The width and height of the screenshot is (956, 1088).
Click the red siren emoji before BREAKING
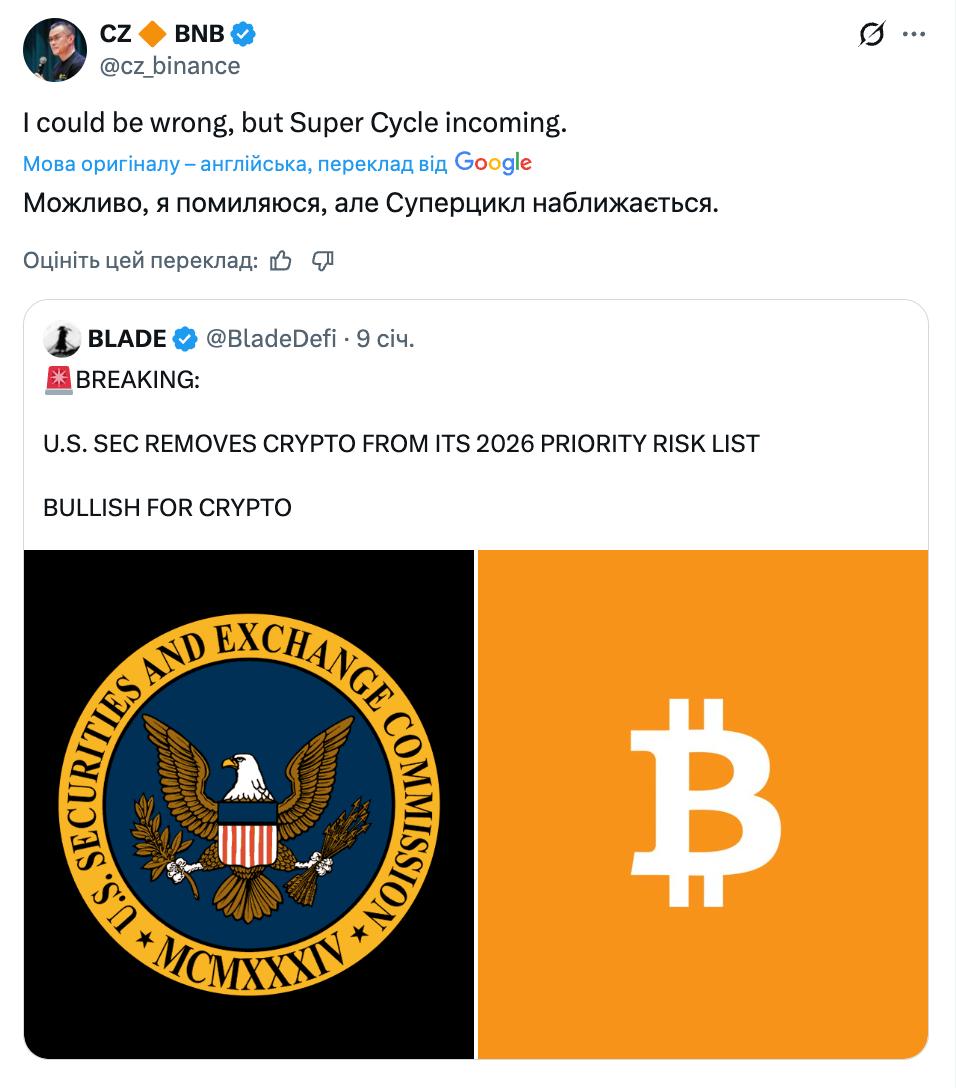point(59,381)
